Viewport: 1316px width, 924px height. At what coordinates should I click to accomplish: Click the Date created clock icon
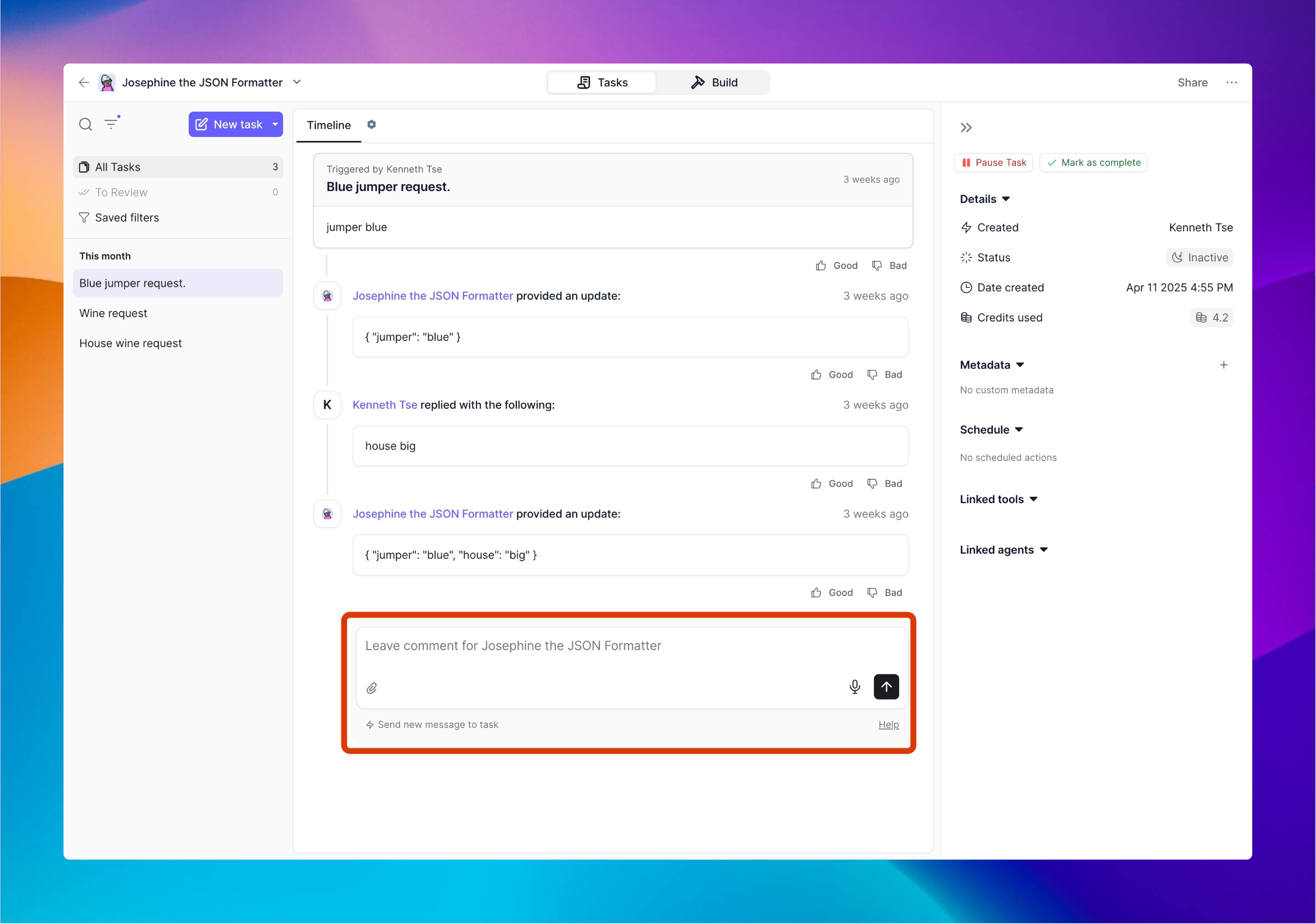coord(966,288)
